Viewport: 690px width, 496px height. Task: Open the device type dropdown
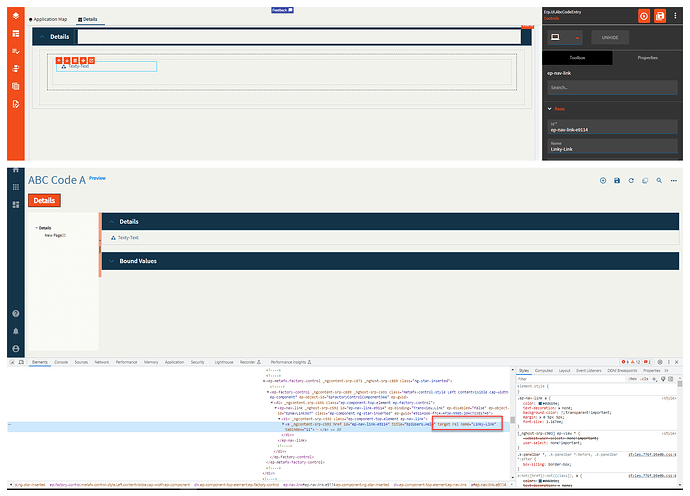[x=565, y=37]
